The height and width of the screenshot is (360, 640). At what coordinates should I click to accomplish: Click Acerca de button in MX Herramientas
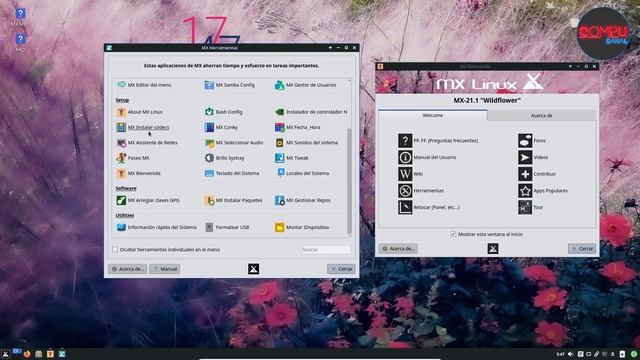(128, 269)
